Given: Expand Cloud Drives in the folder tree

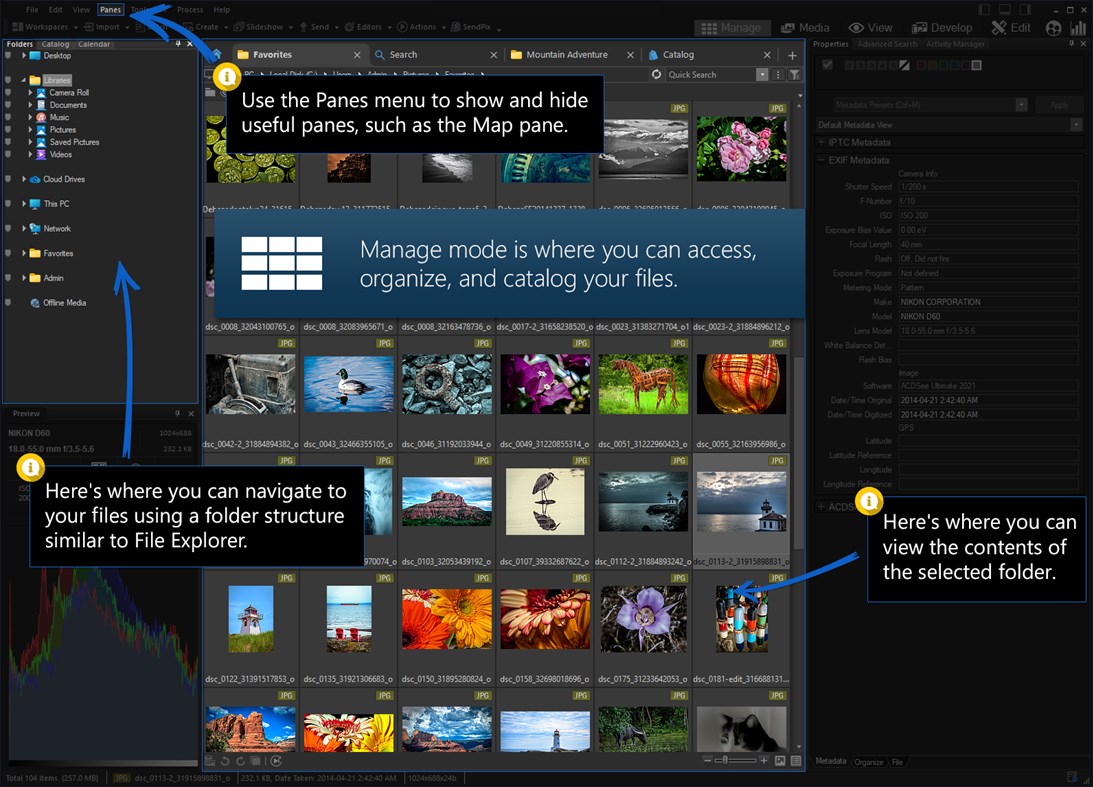Looking at the screenshot, I should click(x=22, y=179).
